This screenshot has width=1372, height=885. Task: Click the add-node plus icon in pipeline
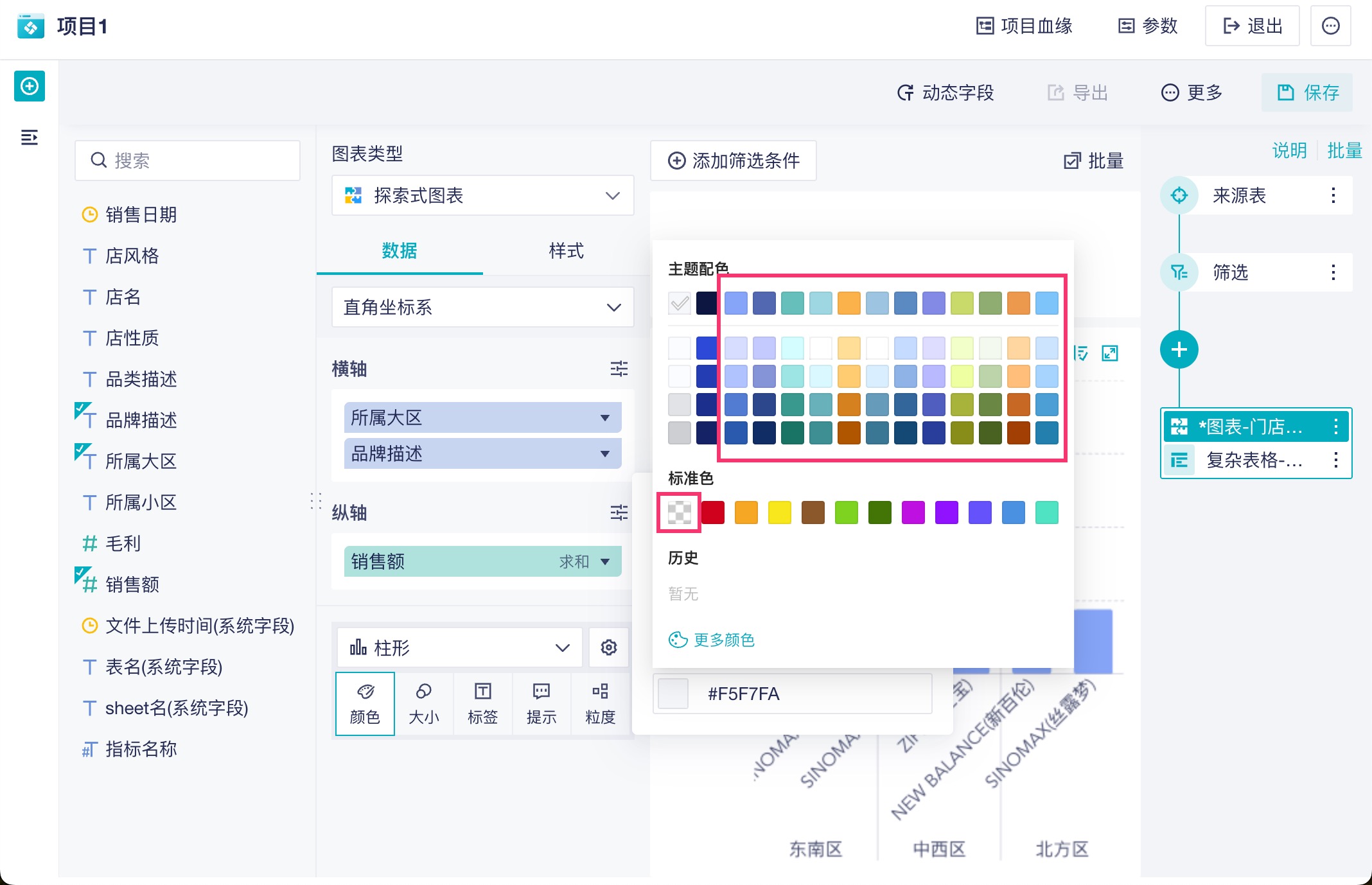pos(1179,349)
